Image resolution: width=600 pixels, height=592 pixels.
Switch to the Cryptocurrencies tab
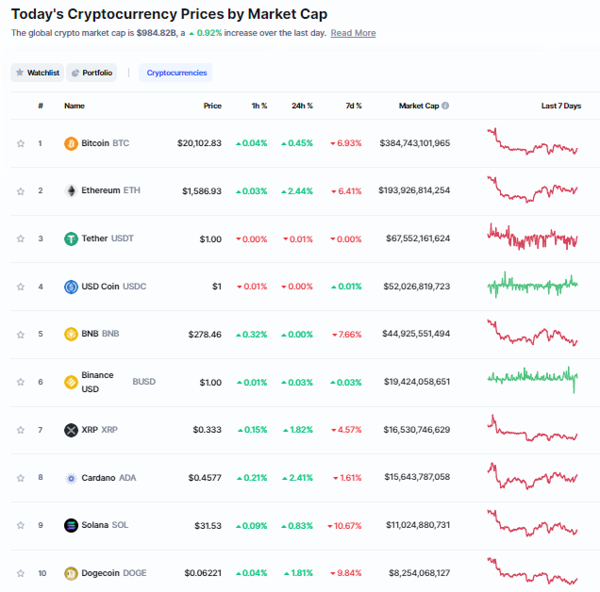click(x=176, y=73)
